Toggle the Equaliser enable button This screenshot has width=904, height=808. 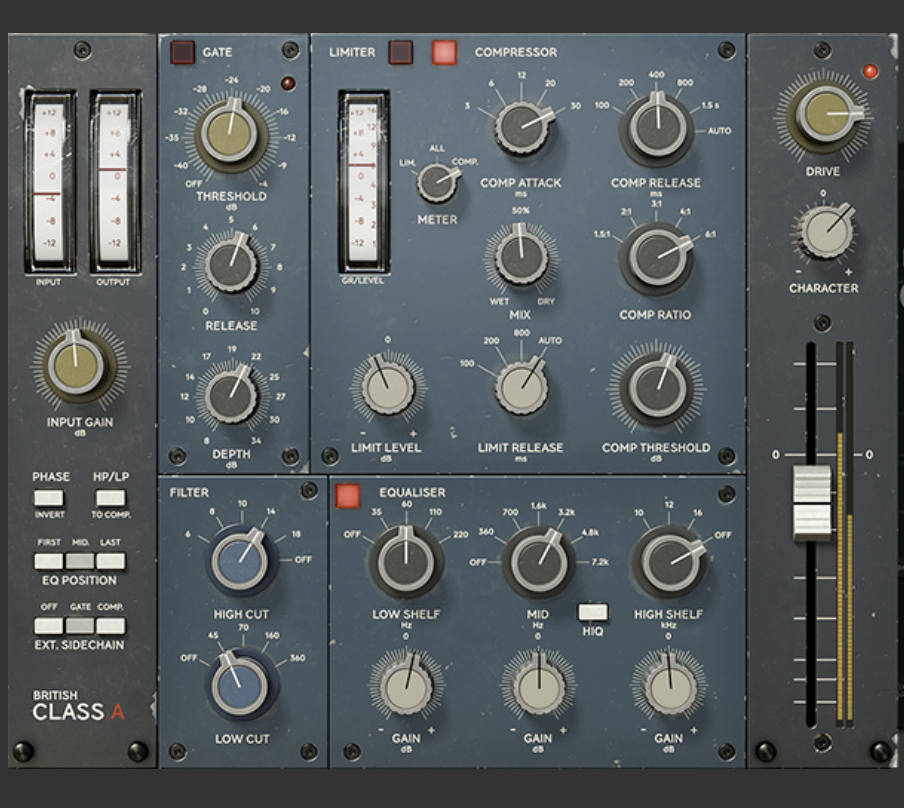coord(348,496)
